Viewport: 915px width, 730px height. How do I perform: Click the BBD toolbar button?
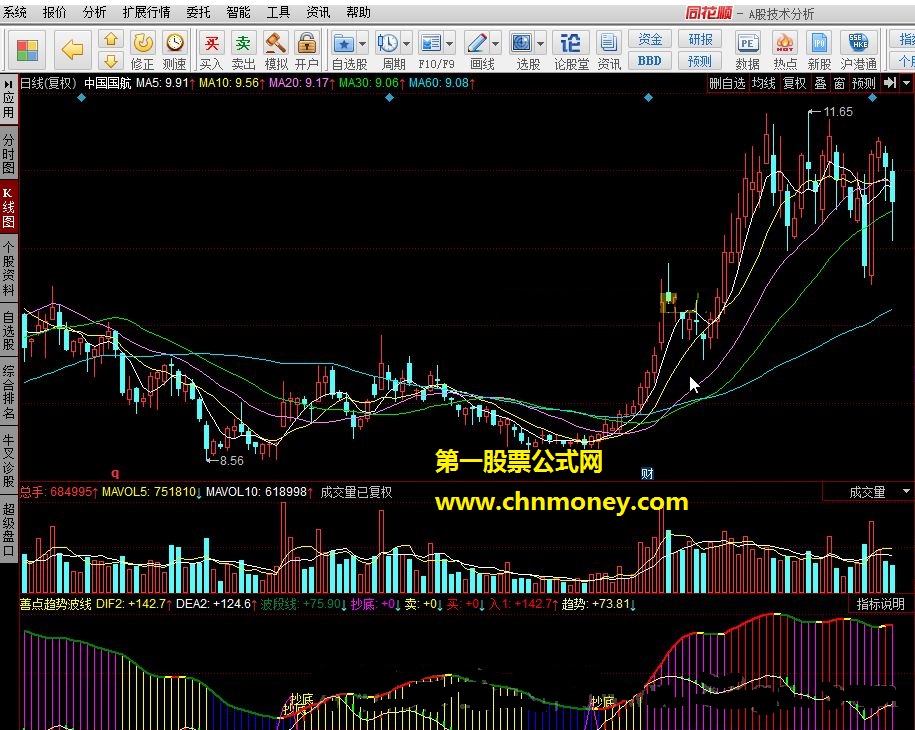tap(649, 61)
